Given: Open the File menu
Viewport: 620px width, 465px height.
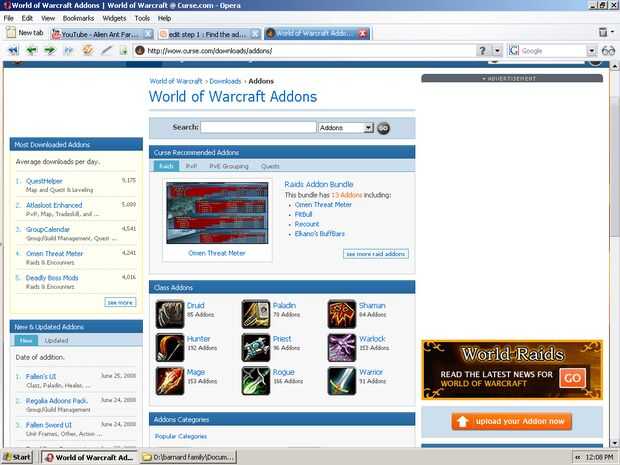Looking at the screenshot, I should (x=9, y=18).
